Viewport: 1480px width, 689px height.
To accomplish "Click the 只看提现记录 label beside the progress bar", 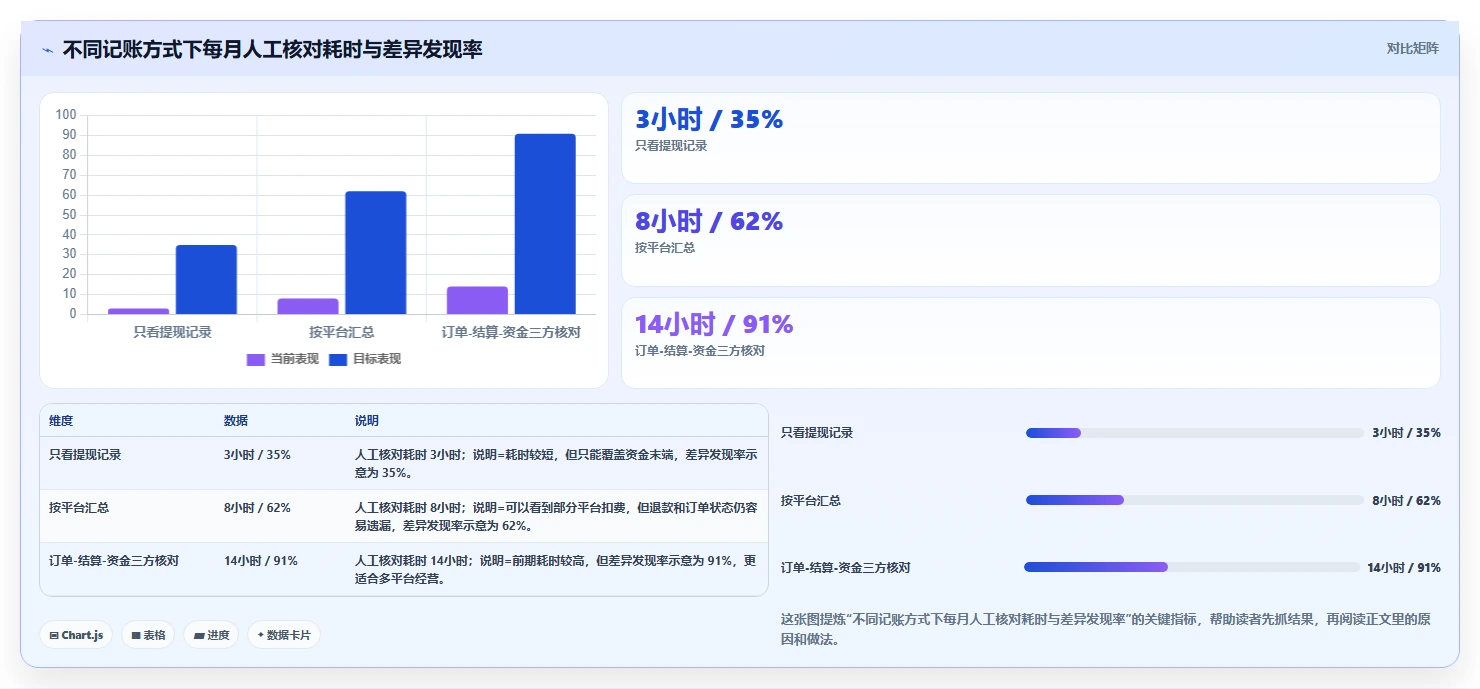I will tap(817, 433).
